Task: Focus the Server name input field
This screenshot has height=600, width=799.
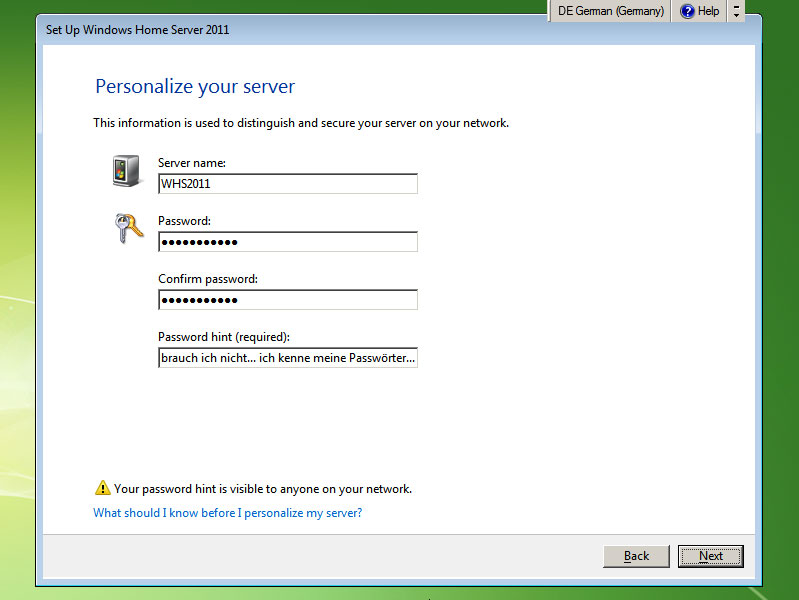Action: coord(288,184)
